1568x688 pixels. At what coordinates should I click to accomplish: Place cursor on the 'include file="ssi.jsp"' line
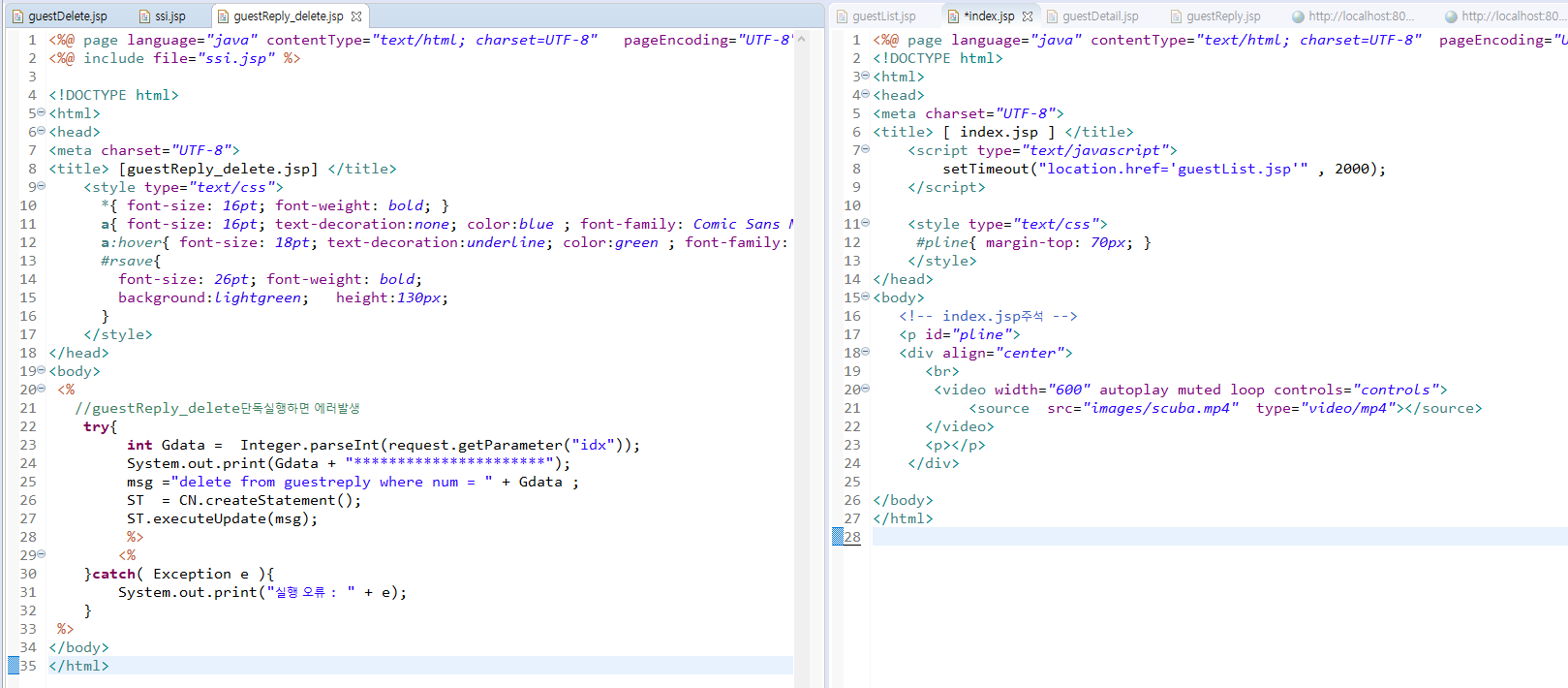coord(174,58)
